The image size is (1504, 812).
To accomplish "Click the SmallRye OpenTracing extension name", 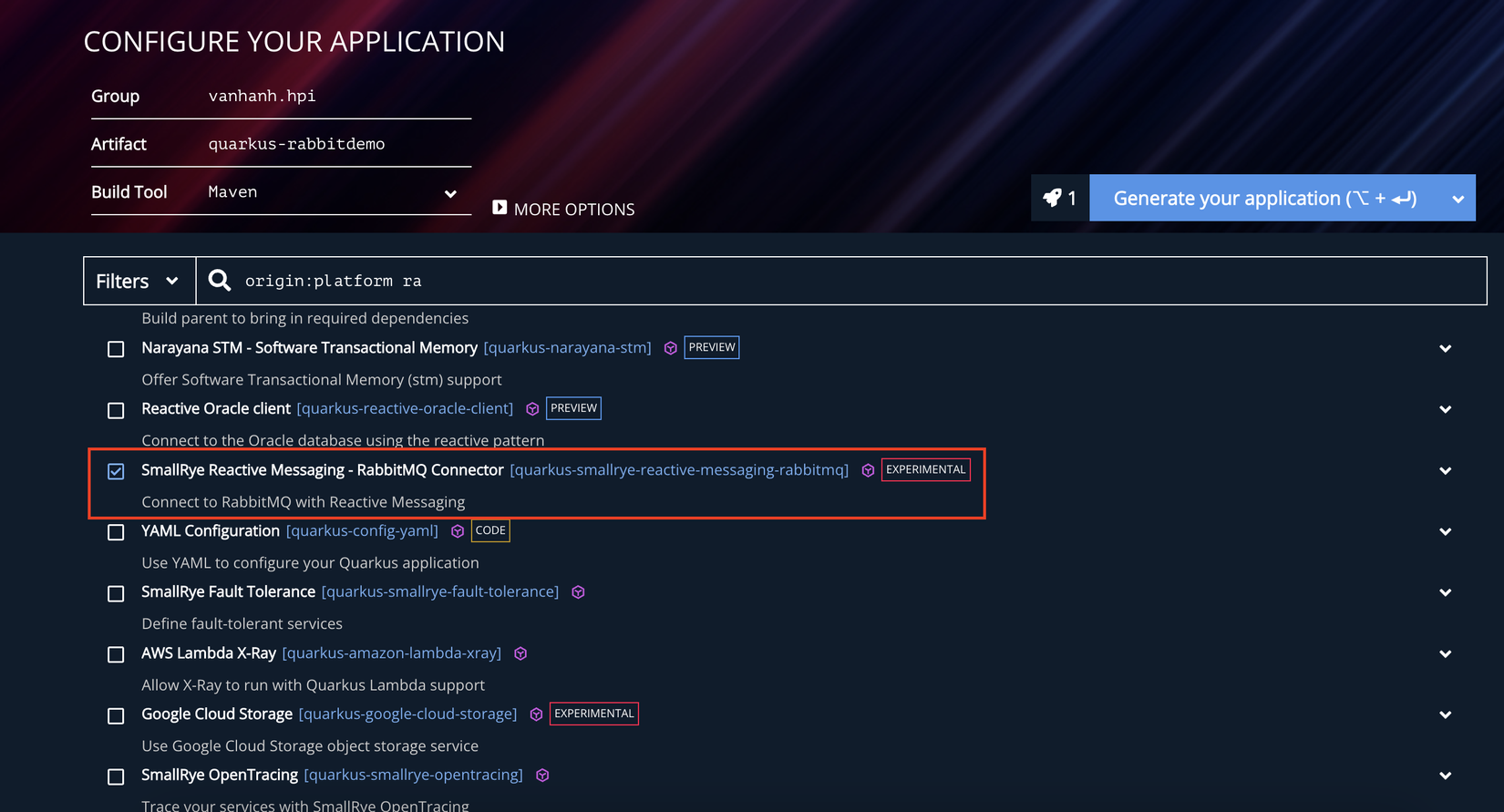I will [x=220, y=776].
